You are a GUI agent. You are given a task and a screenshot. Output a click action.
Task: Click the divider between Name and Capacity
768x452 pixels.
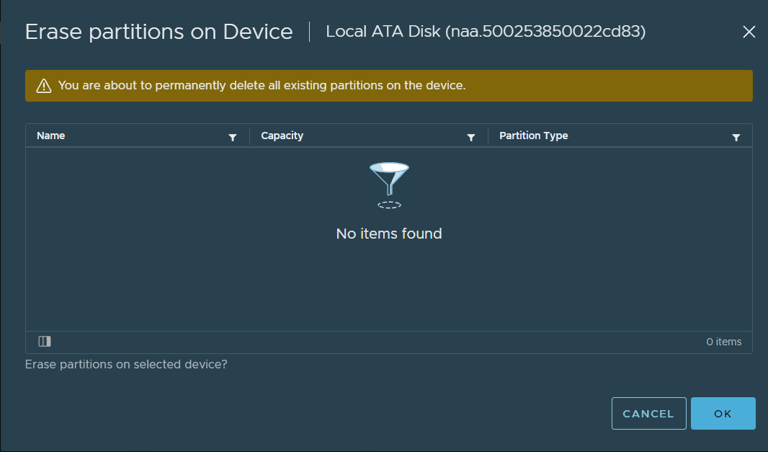click(x=249, y=136)
